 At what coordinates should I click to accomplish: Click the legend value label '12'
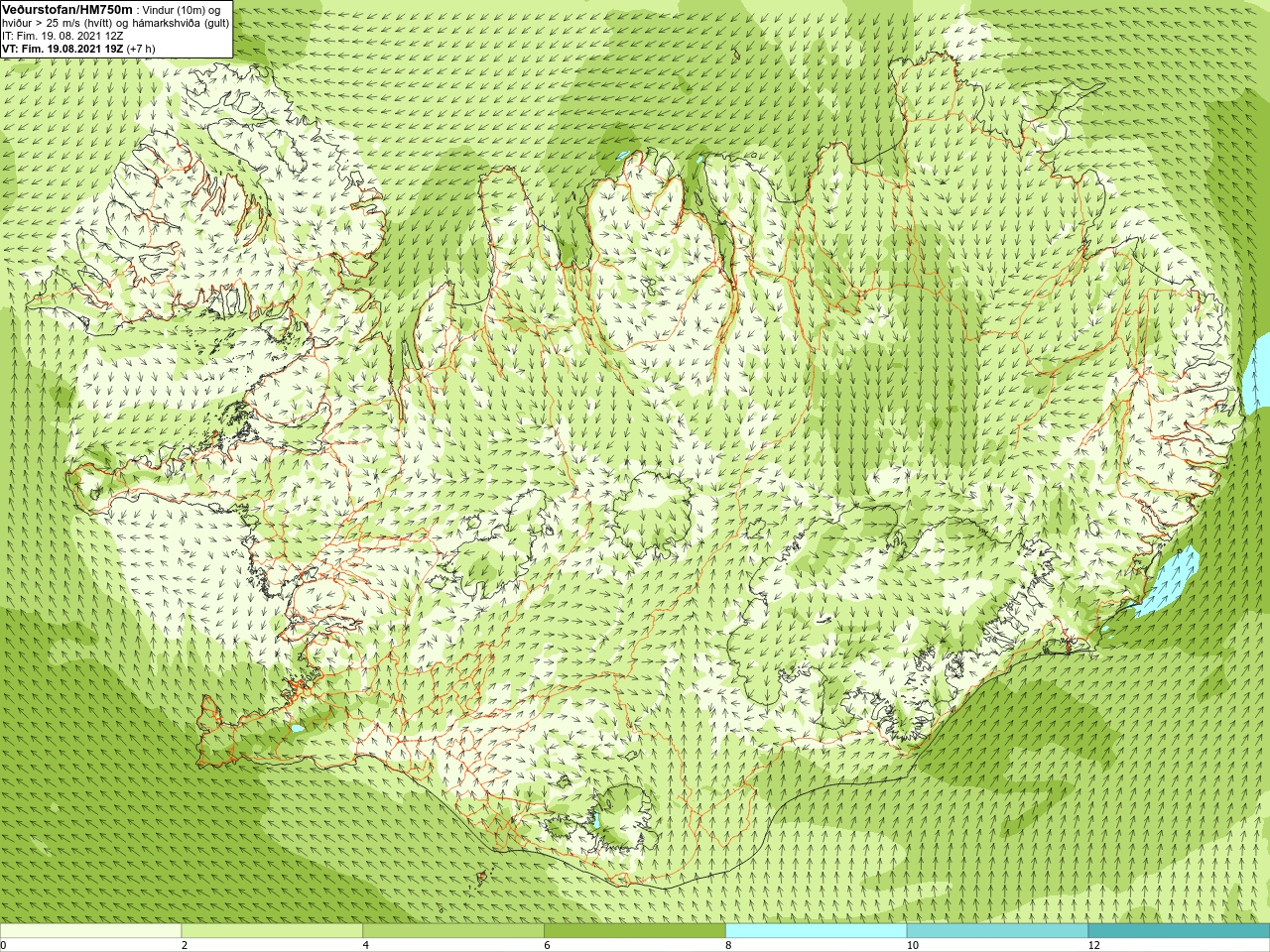pyautogui.click(x=1093, y=945)
